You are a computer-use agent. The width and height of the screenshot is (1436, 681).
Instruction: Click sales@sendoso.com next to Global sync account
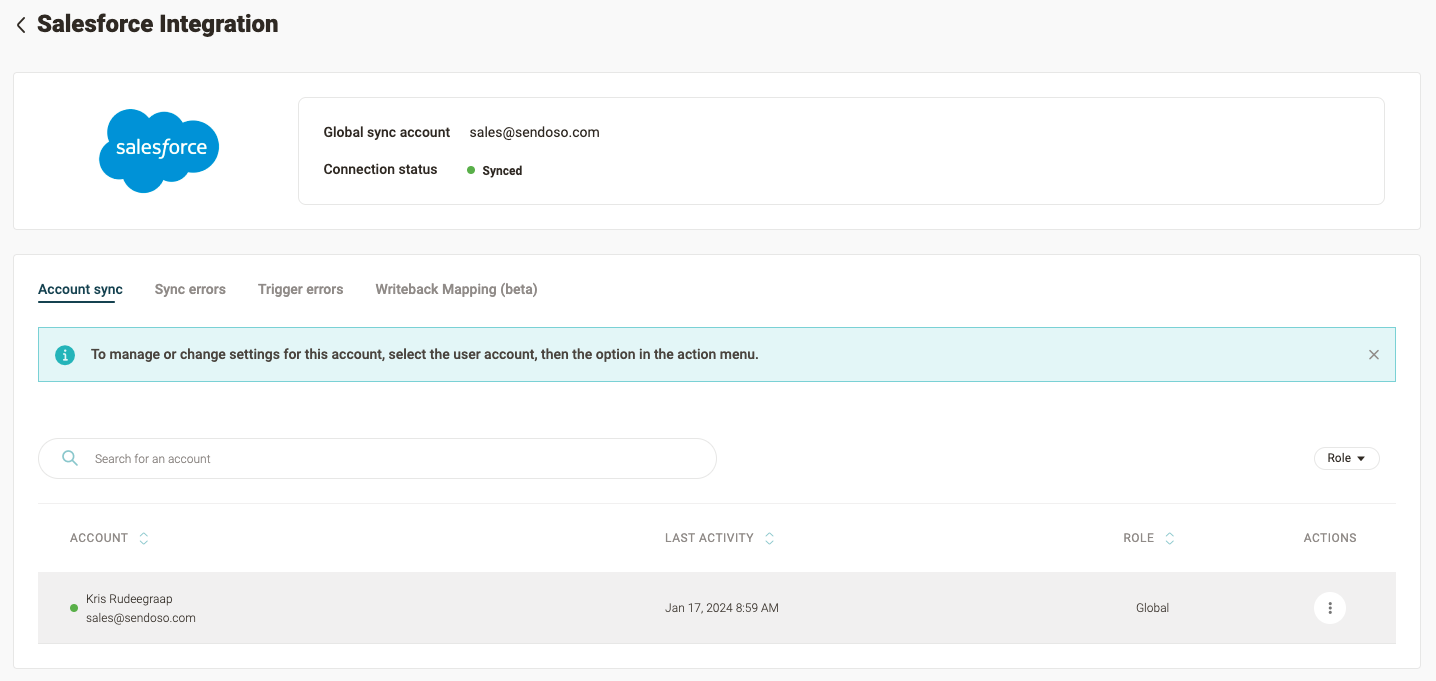coord(534,132)
